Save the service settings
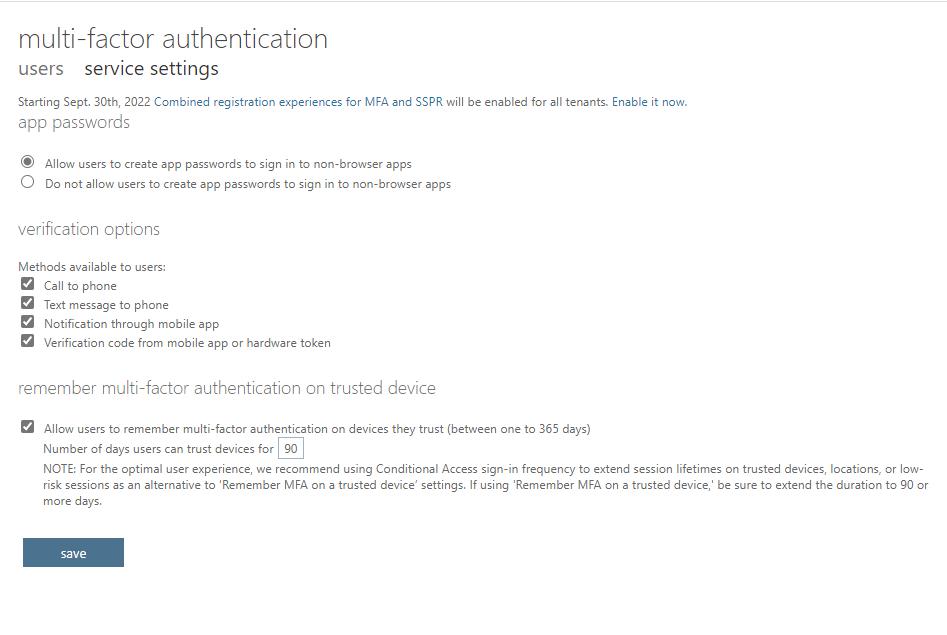Image resolution: width=947 pixels, height=635 pixels. coord(73,553)
